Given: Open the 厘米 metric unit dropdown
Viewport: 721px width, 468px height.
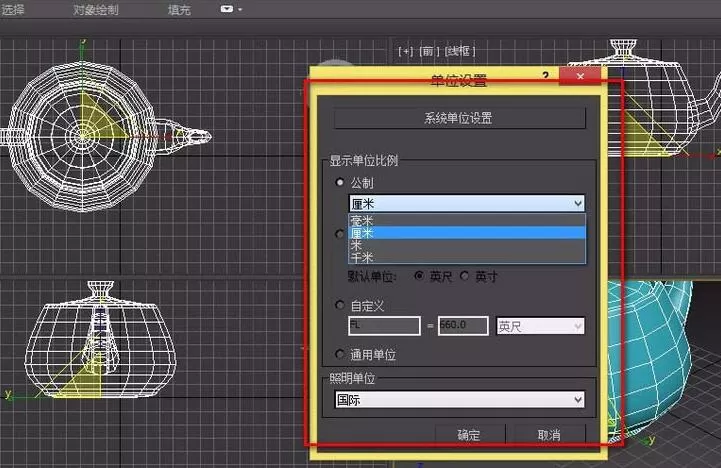Looking at the screenshot, I should (467, 203).
